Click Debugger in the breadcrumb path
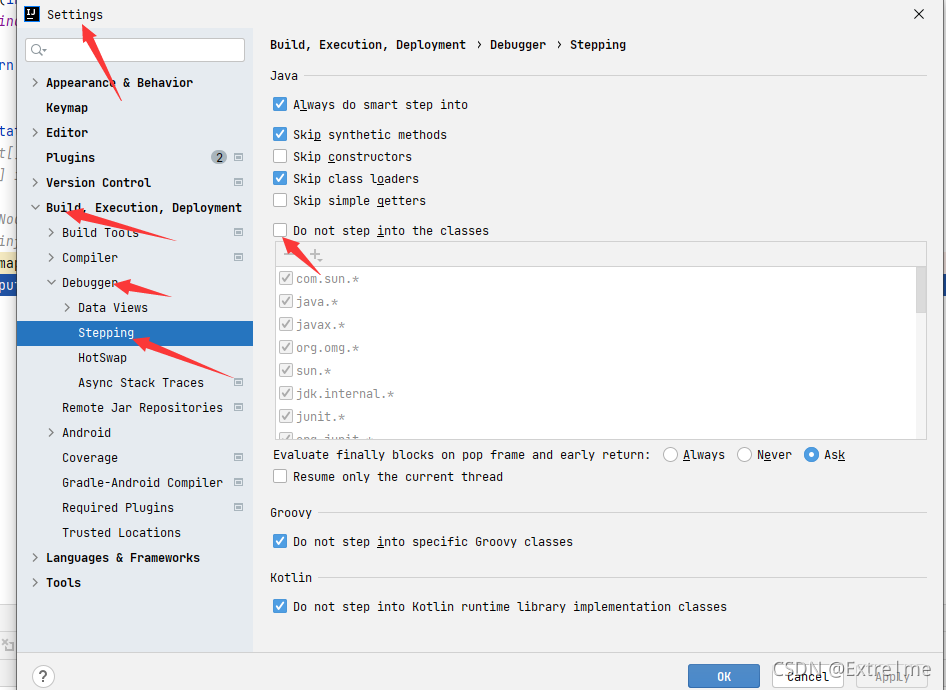Viewport: 946px width, 690px height. (518, 45)
